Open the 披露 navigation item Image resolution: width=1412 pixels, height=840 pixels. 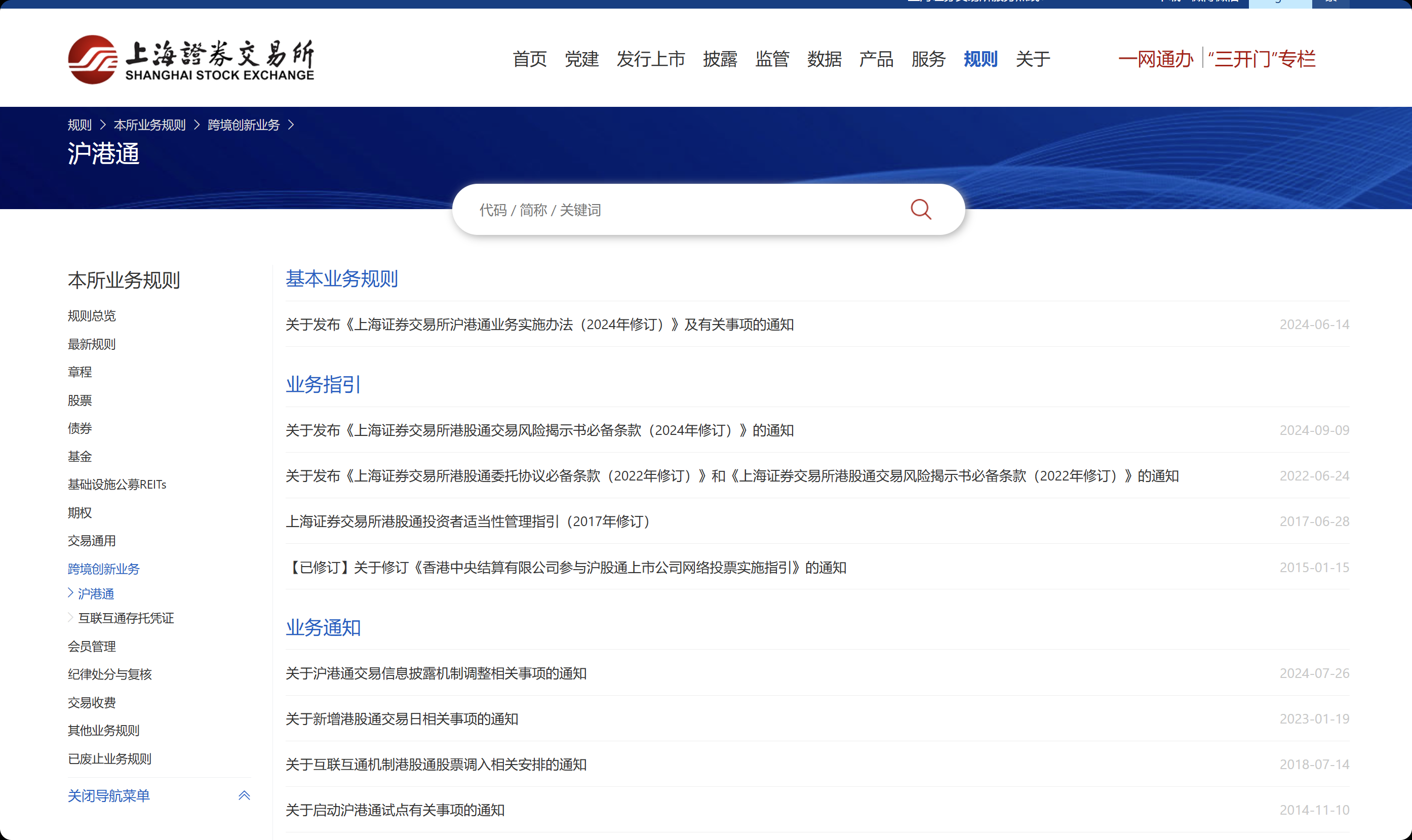720,59
